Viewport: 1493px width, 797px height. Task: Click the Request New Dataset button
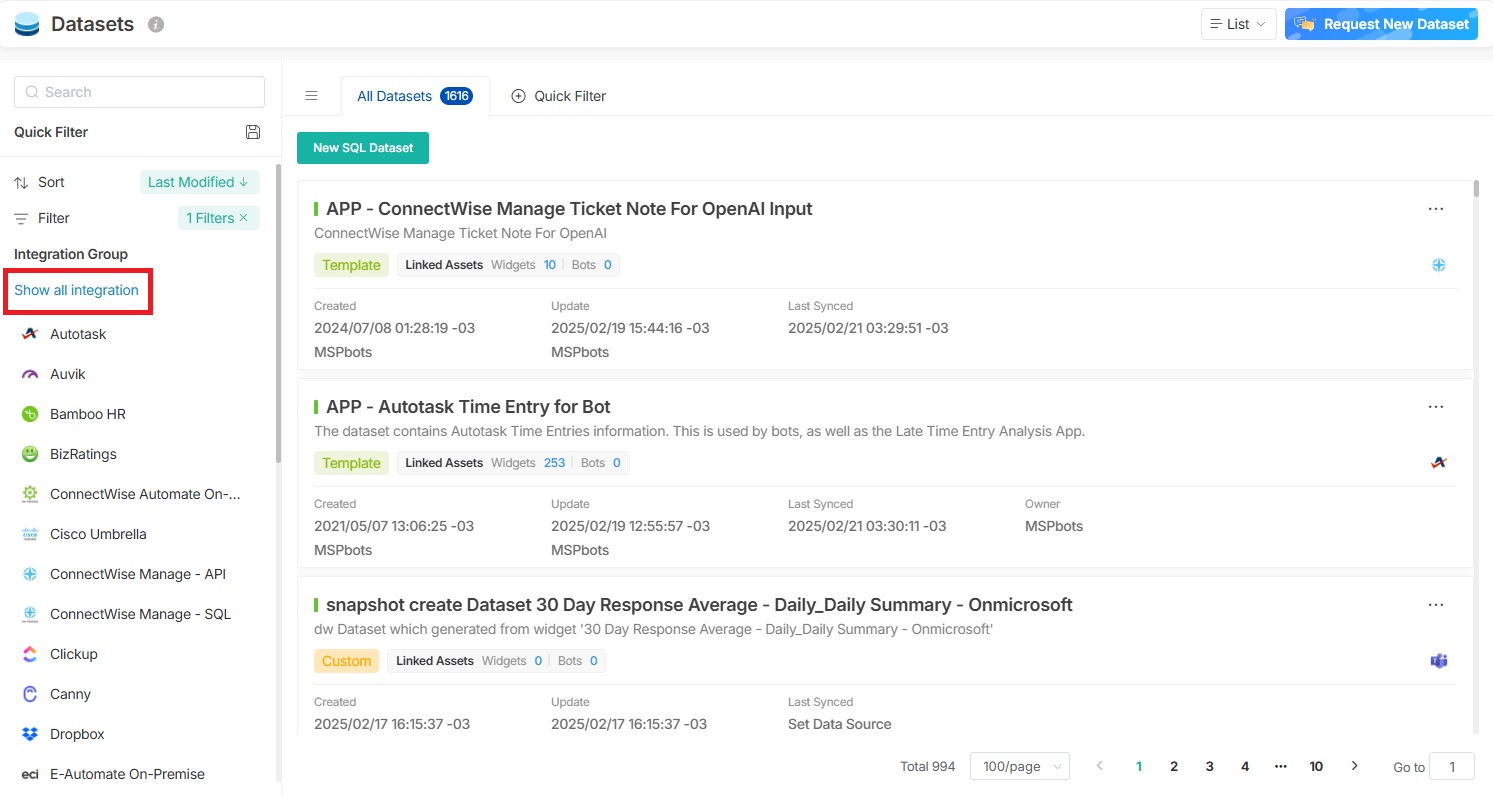point(1381,24)
